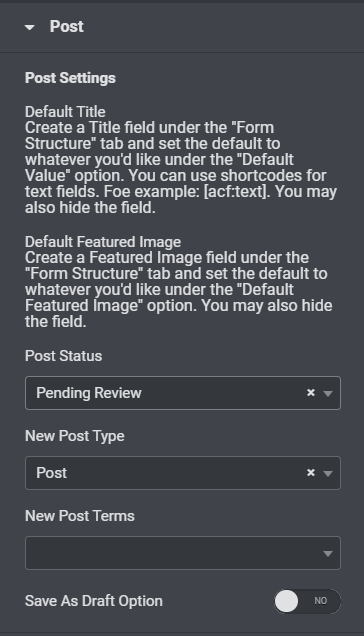Click the Save As Draft Option label
The image size is (364, 636).
tap(94, 601)
